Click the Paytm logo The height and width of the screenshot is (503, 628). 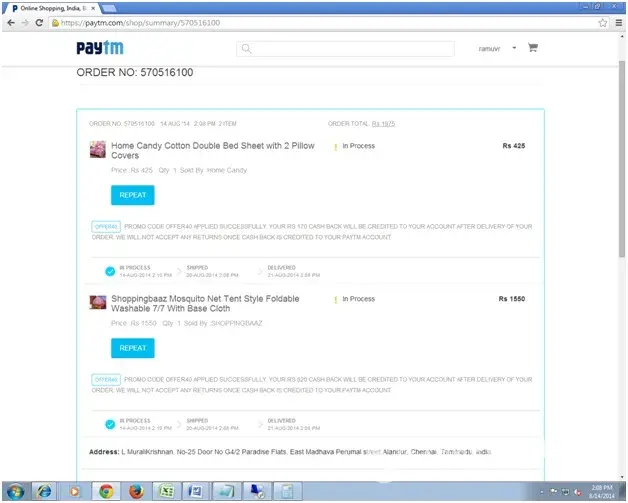point(100,48)
